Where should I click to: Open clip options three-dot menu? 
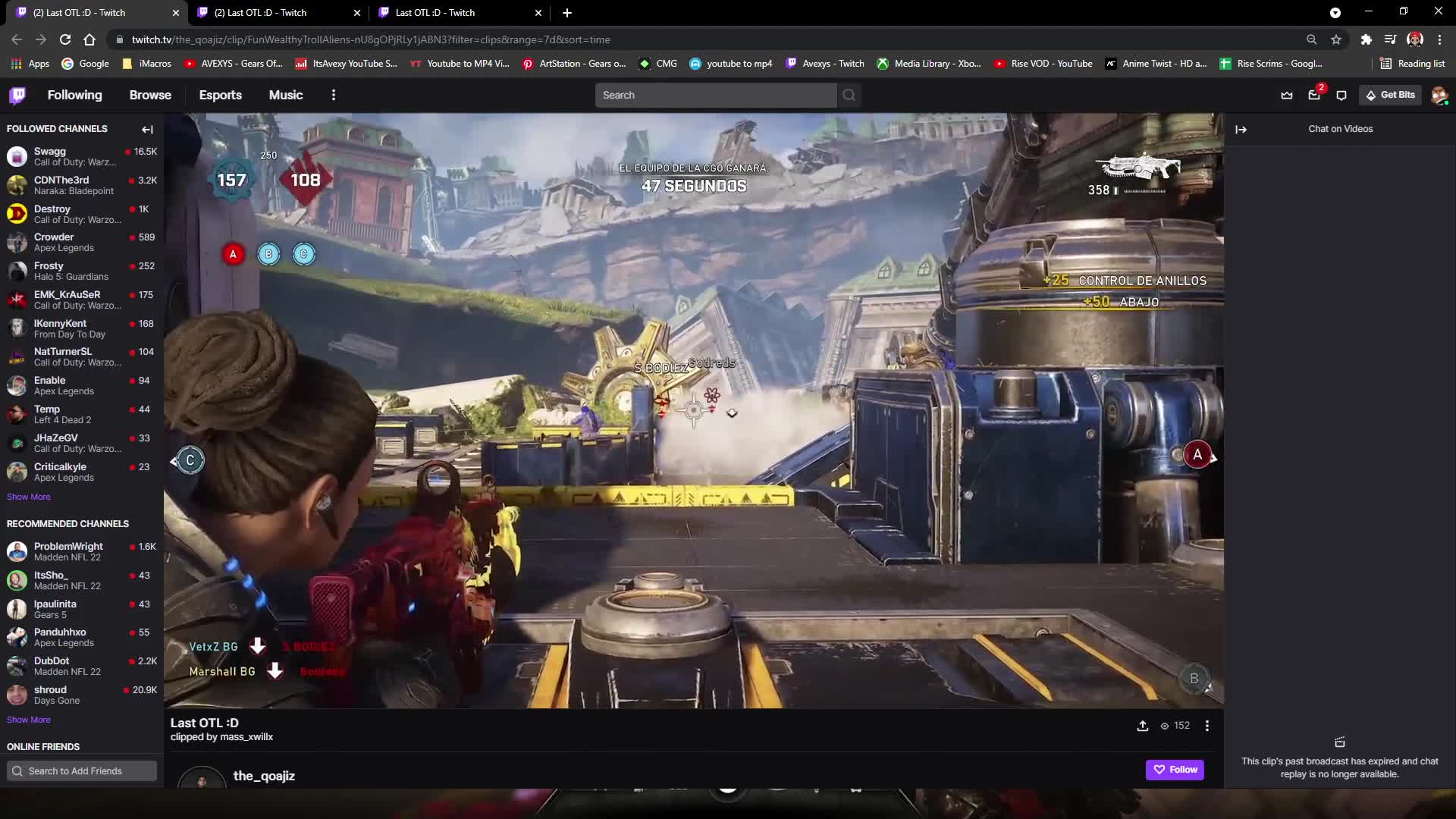click(1207, 726)
